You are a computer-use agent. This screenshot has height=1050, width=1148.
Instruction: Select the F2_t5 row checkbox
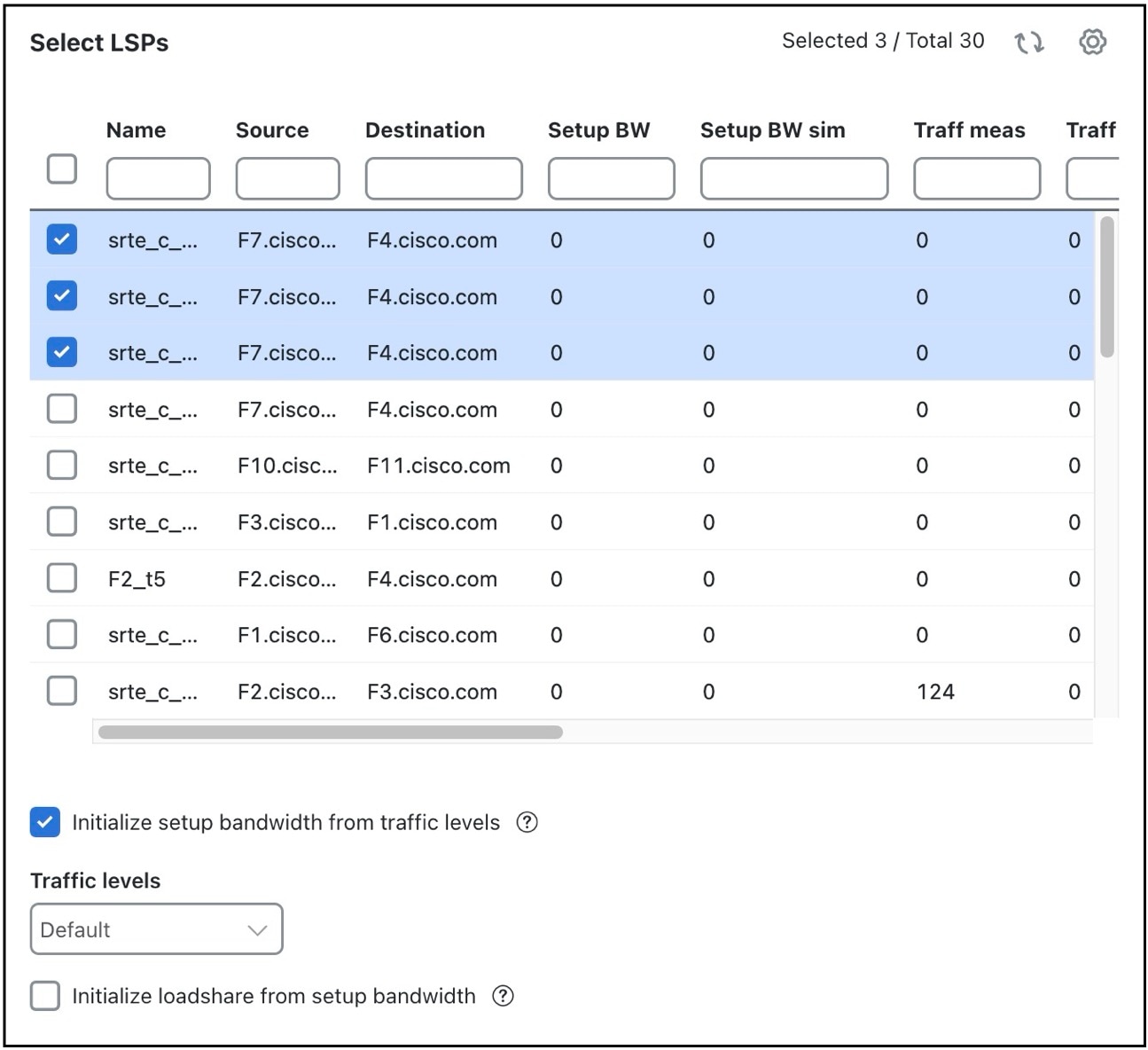[62, 578]
